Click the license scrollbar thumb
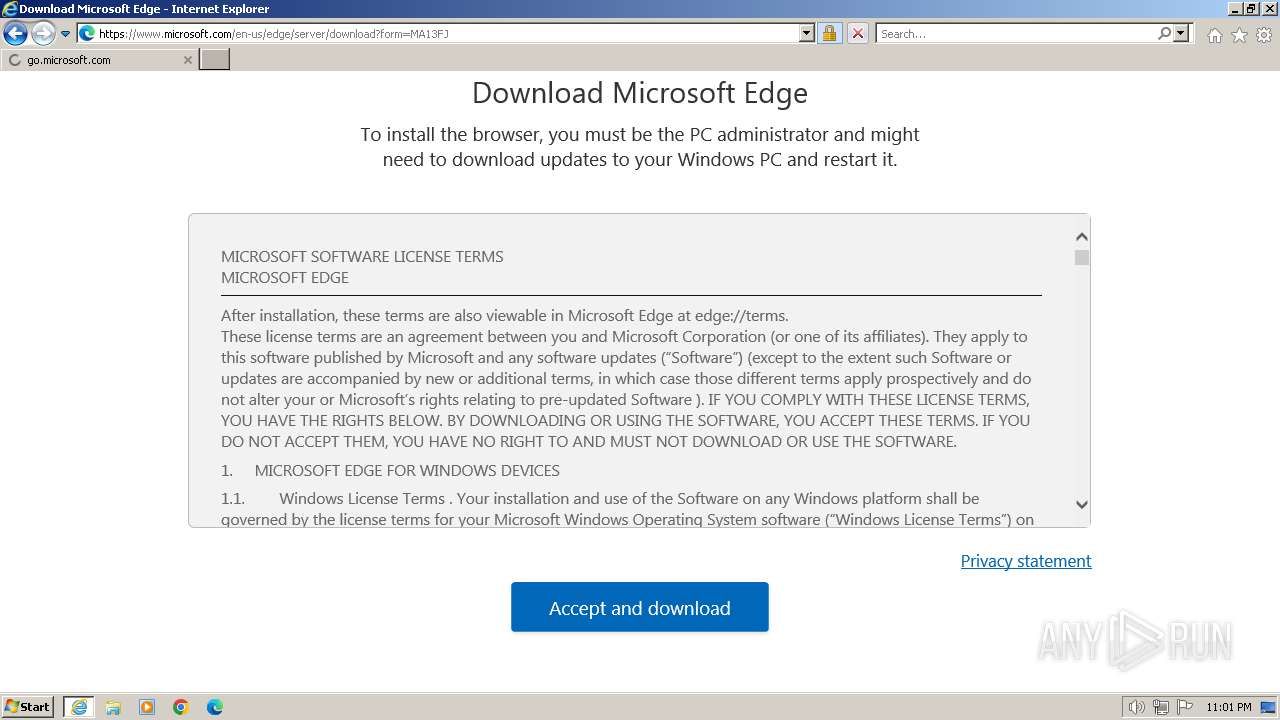 coord(1081,258)
